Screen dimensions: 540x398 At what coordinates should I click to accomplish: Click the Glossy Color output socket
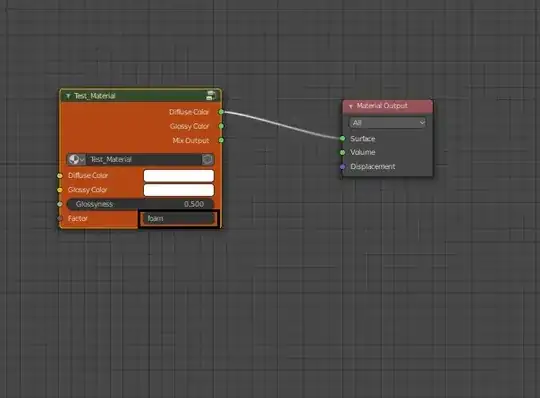pyautogui.click(x=221, y=126)
